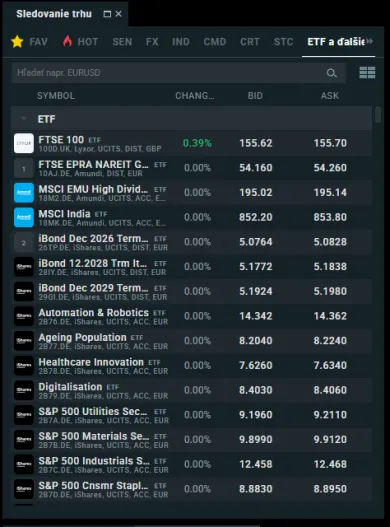Click the Sledovanie trhu panel title
This screenshot has height=527, width=390.
[54, 14]
